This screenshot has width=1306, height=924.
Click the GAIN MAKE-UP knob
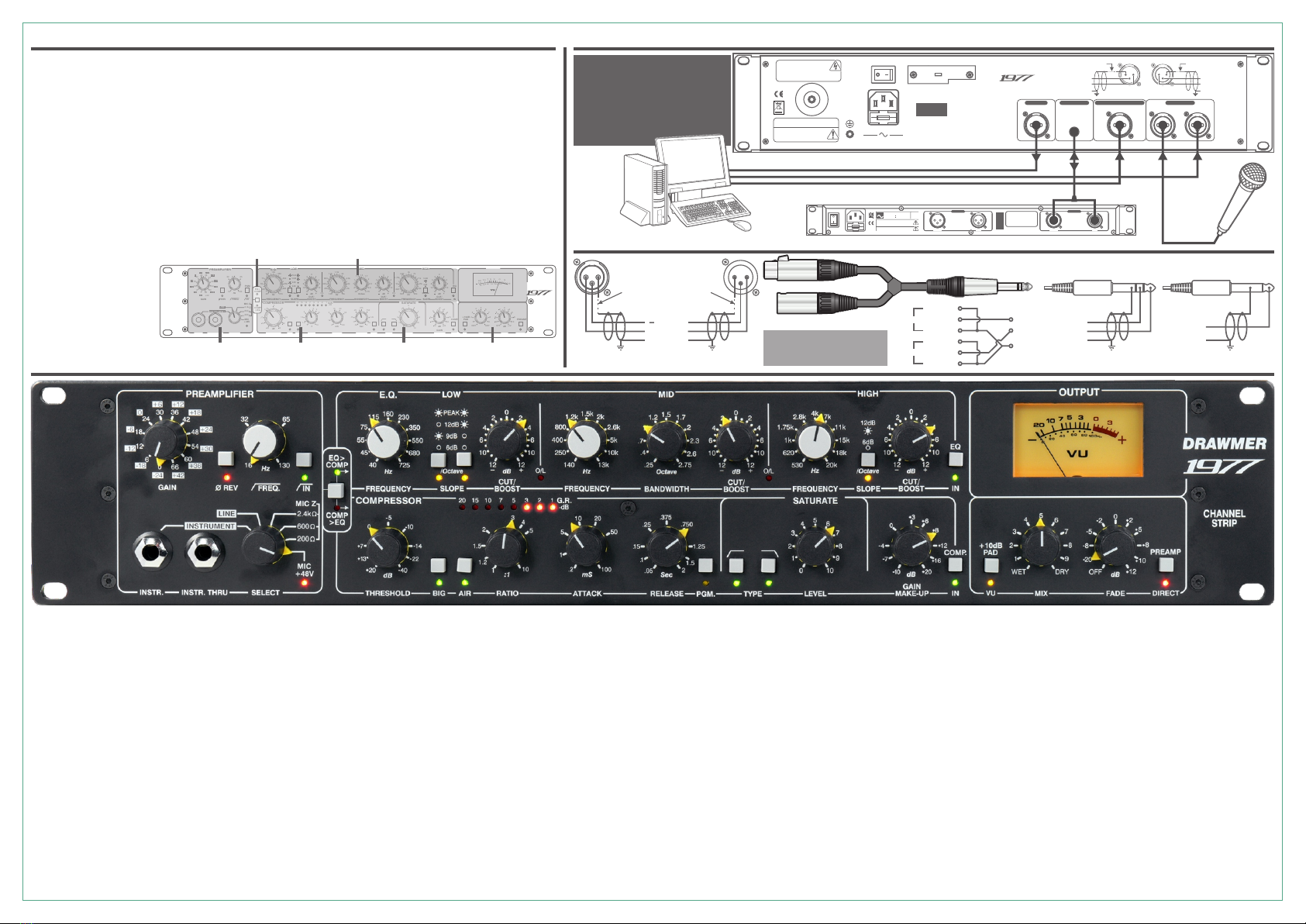click(x=911, y=547)
